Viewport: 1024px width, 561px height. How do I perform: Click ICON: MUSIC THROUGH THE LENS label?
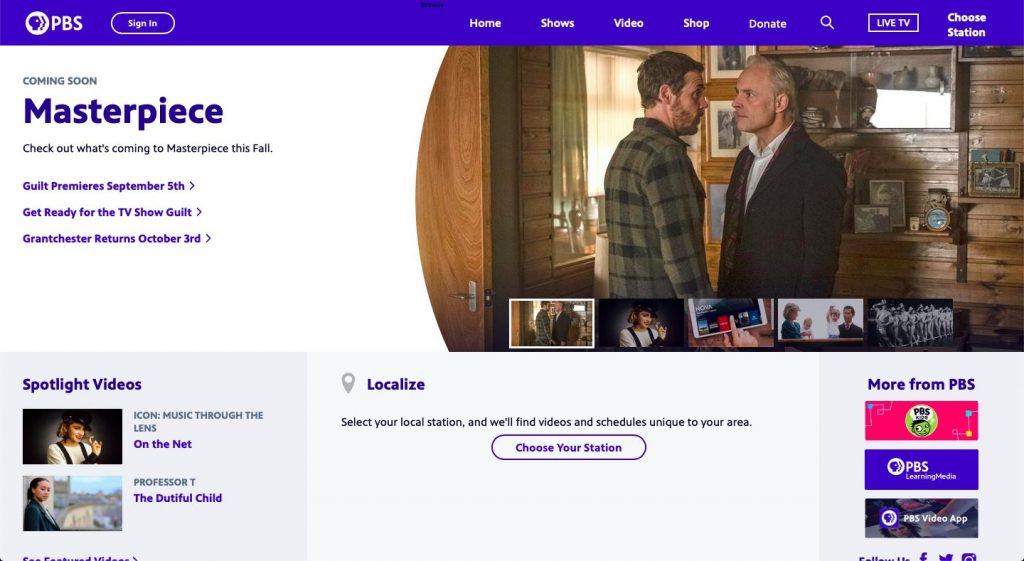(x=199, y=421)
